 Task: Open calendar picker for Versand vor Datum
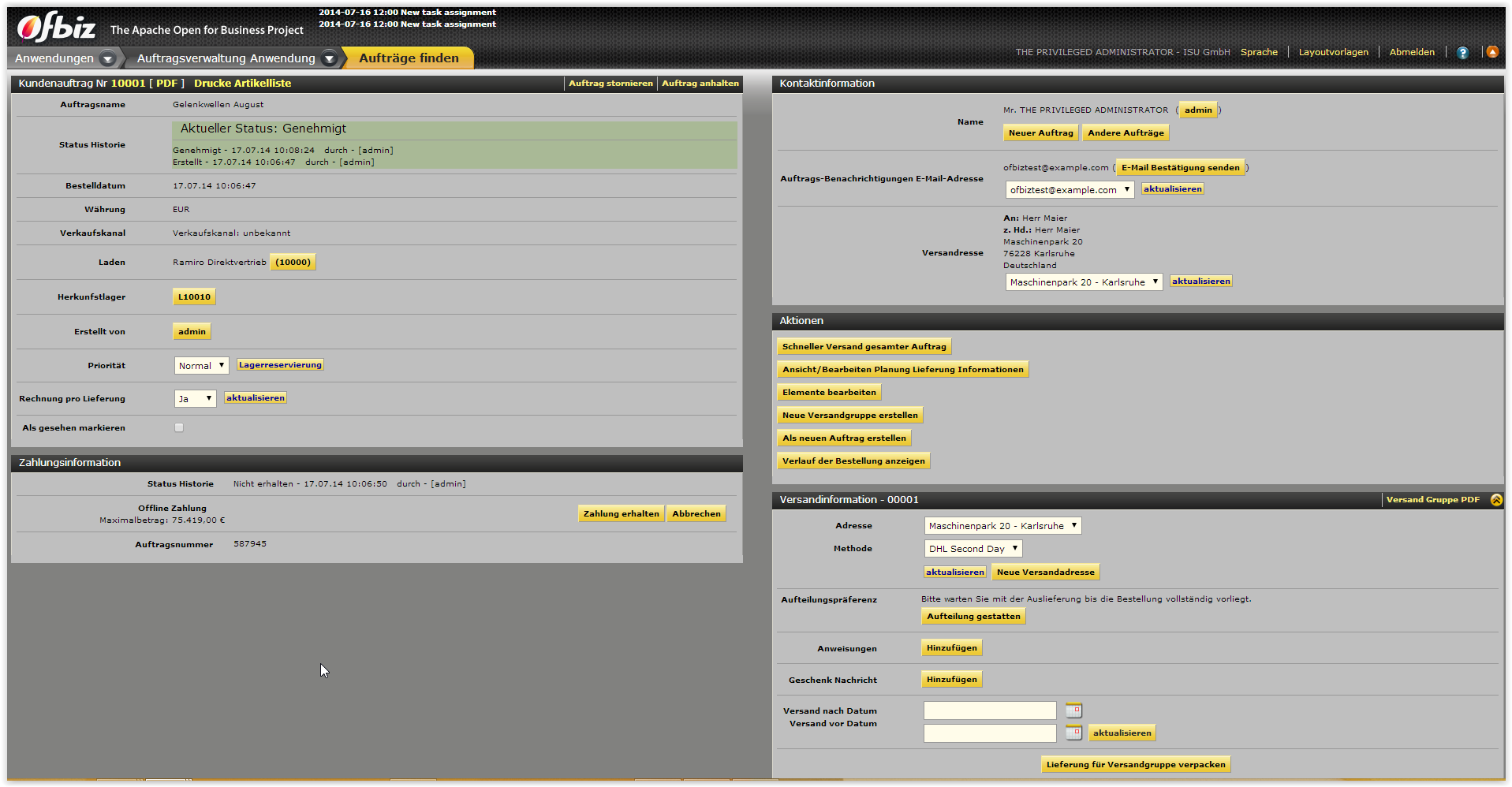pyautogui.click(x=1073, y=733)
